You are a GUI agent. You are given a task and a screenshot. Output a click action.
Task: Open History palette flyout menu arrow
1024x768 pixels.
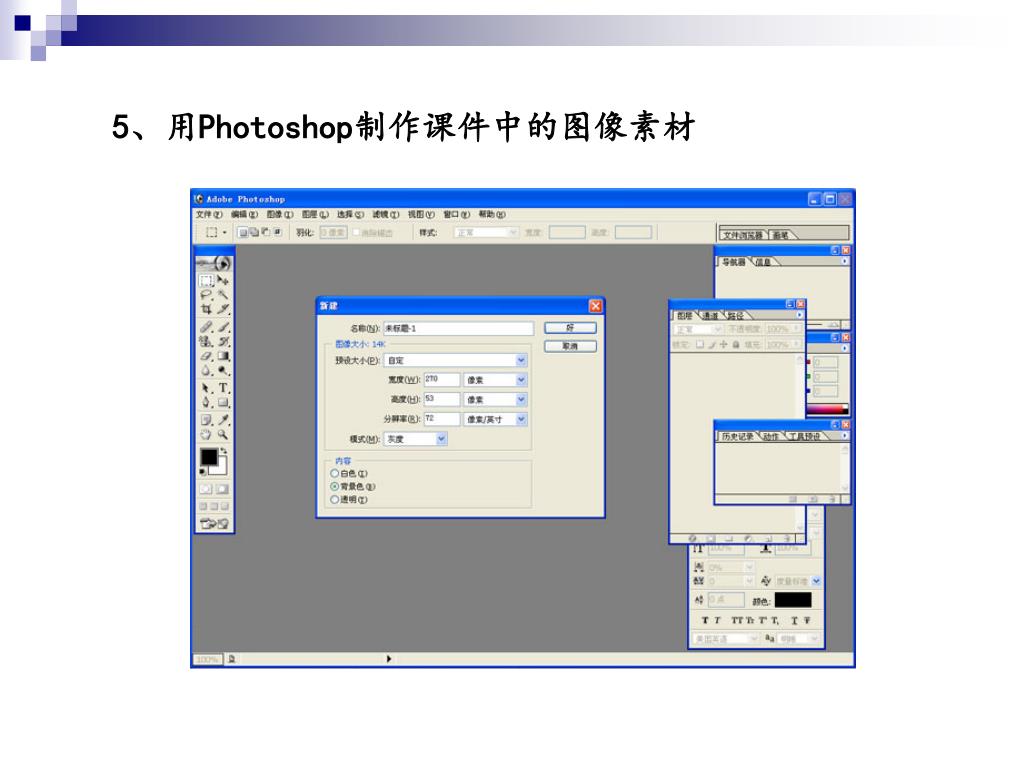[x=844, y=436]
